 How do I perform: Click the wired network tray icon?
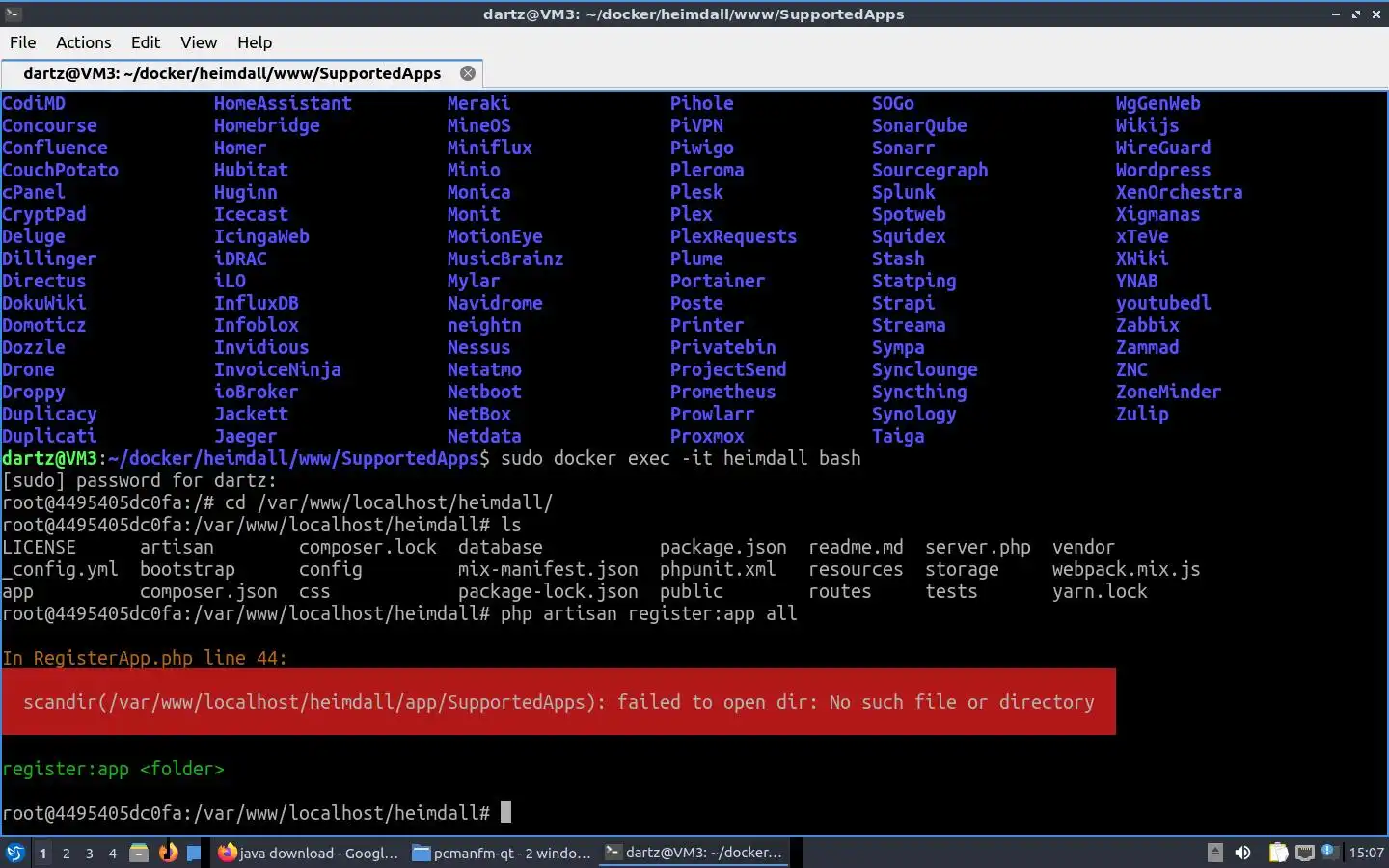pos(1305,853)
